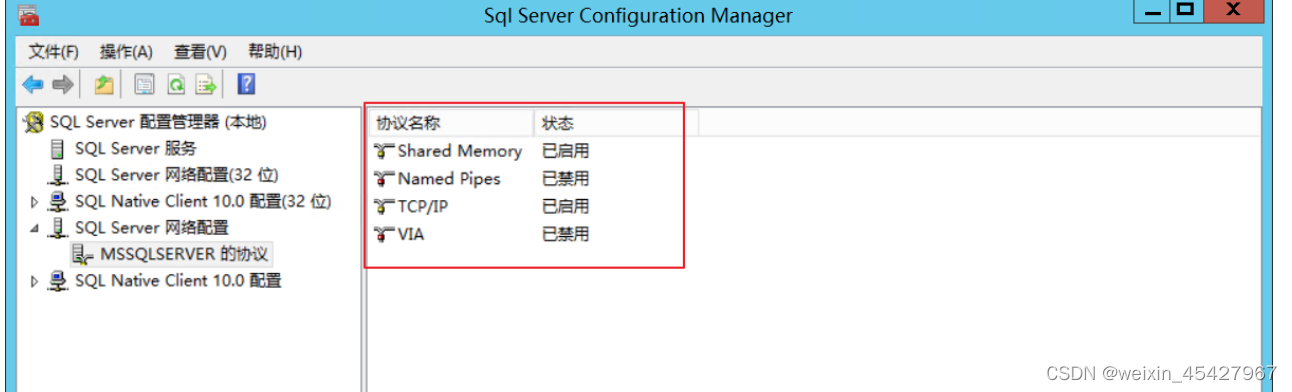
Task: Click the Back arrow toolbar icon
Action: pyautogui.click(x=32, y=85)
